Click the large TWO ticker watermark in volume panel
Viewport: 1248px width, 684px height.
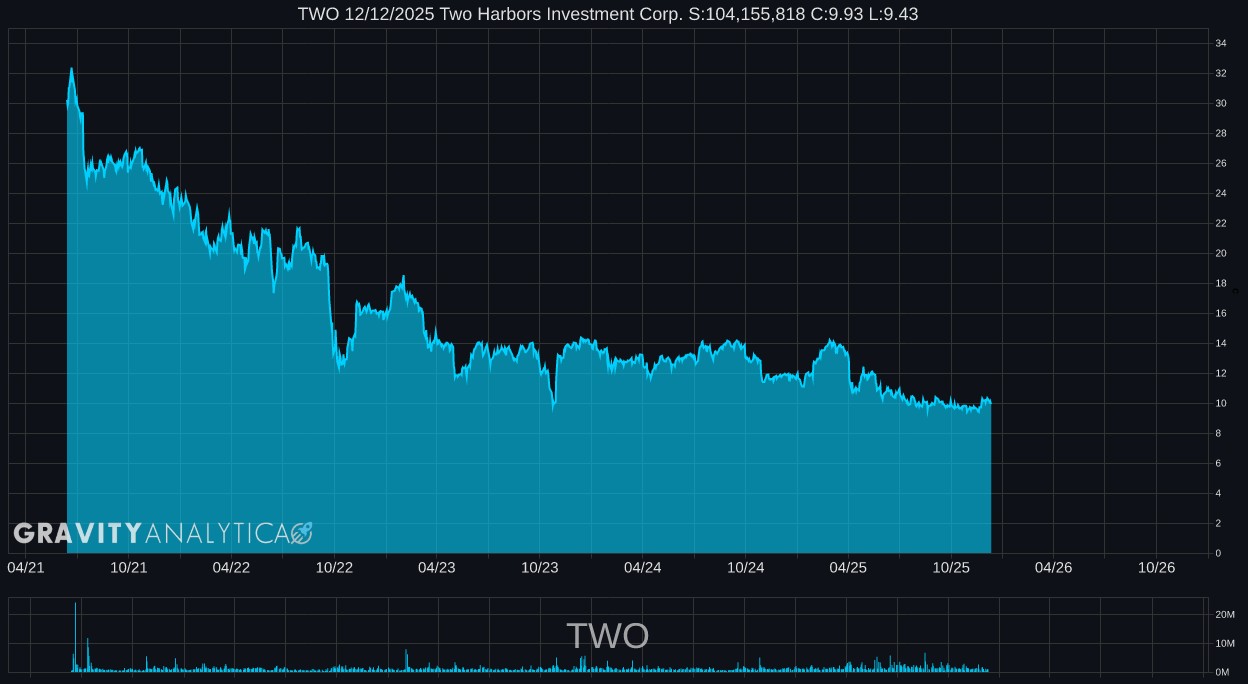click(x=607, y=636)
